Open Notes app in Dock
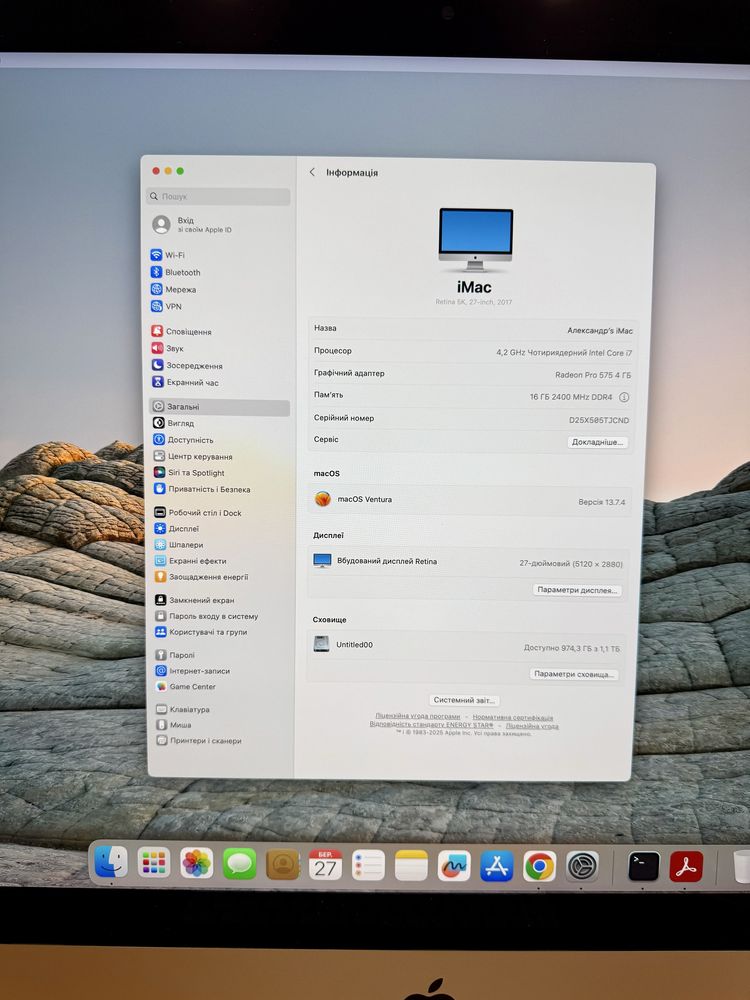The height and width of the screenshot is (1000, 750). tap(411, 866)
